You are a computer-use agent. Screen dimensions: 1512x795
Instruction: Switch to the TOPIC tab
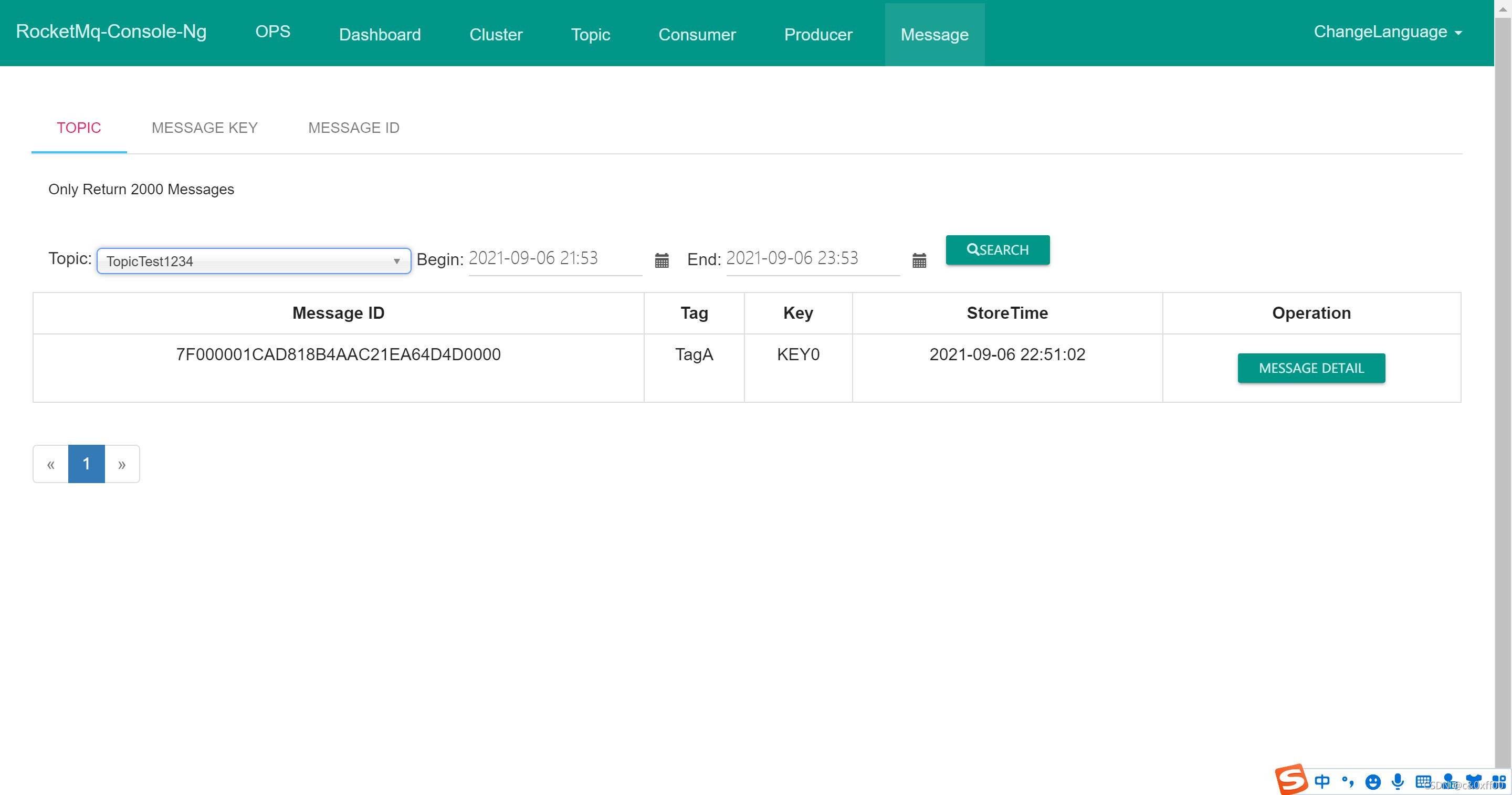(79, 128)
